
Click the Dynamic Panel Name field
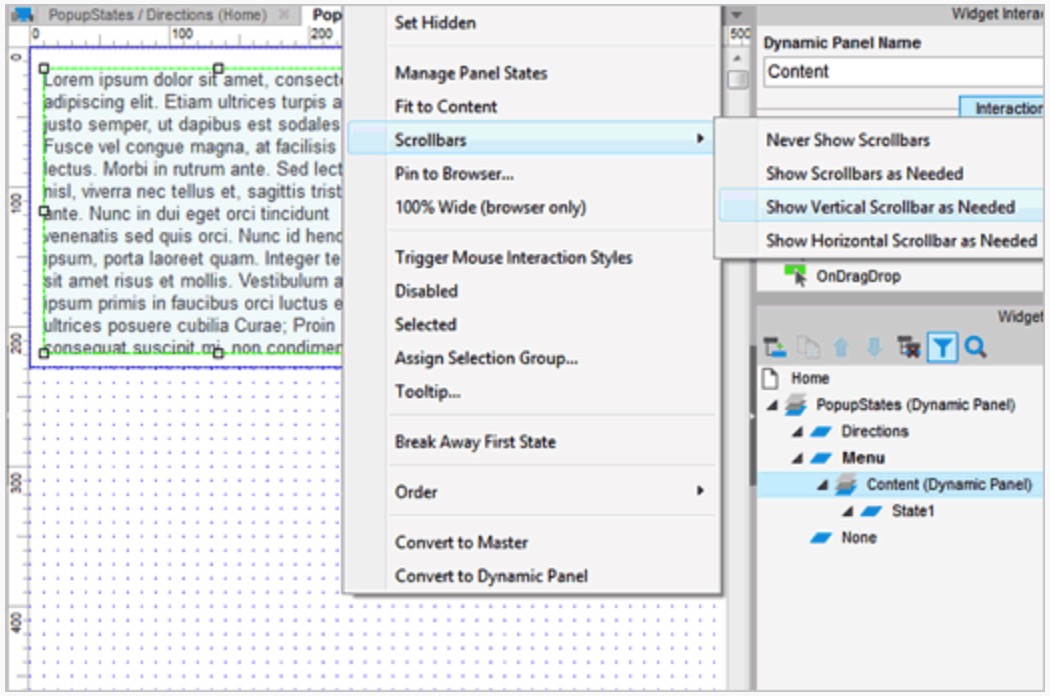(903, 71)
